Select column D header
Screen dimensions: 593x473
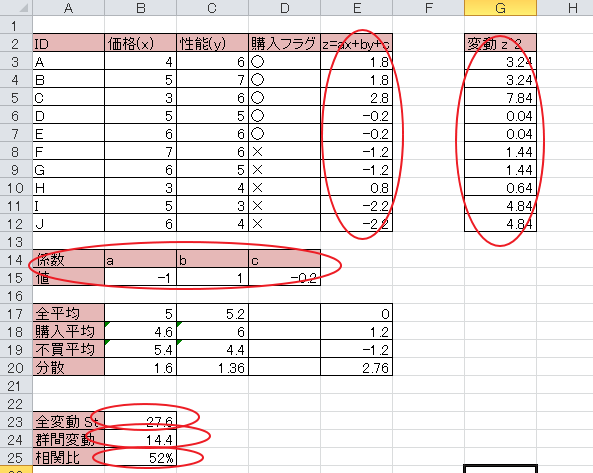pos(284,8)
